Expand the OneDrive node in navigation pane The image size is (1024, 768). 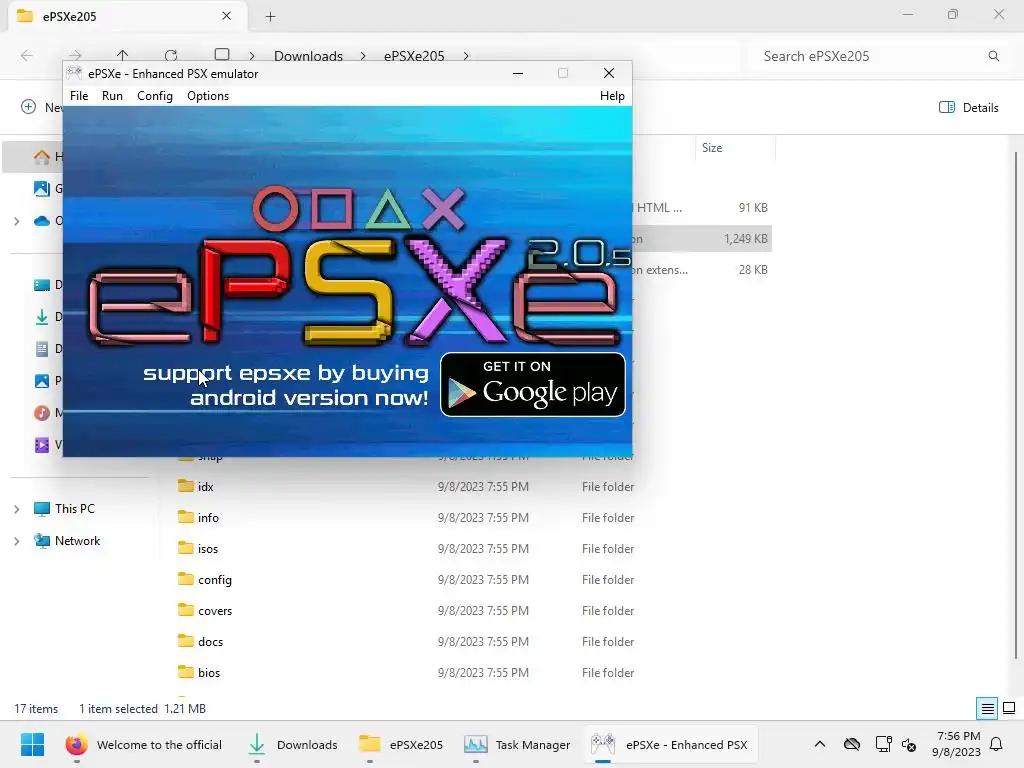[x=16, y=221]
